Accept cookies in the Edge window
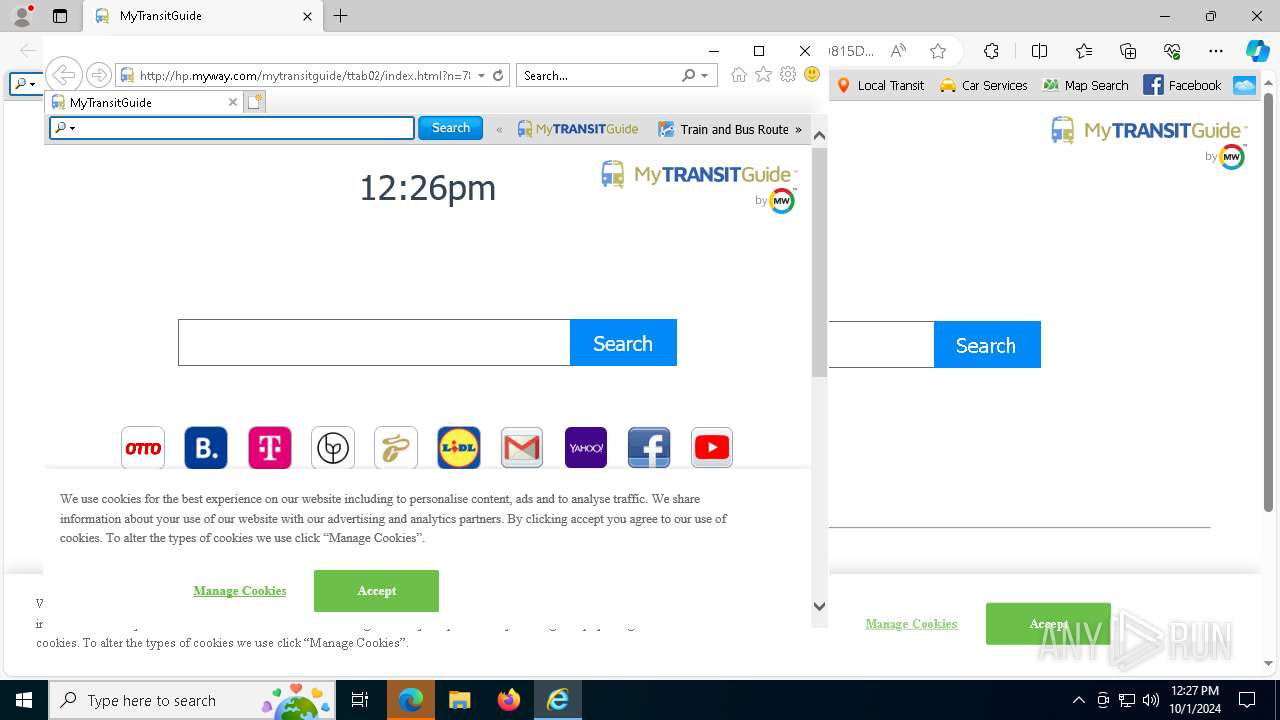Image resolution: width=1280 pixels, height=720 pixels. (1048, 624)
